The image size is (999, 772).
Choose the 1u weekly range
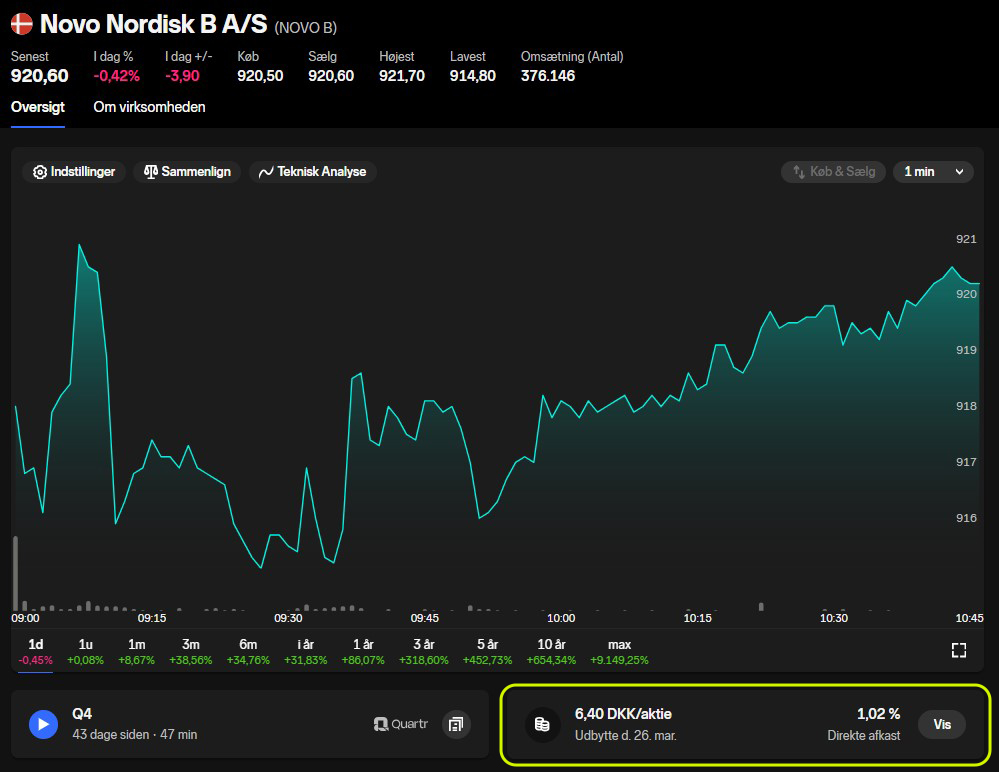[85, 651]
